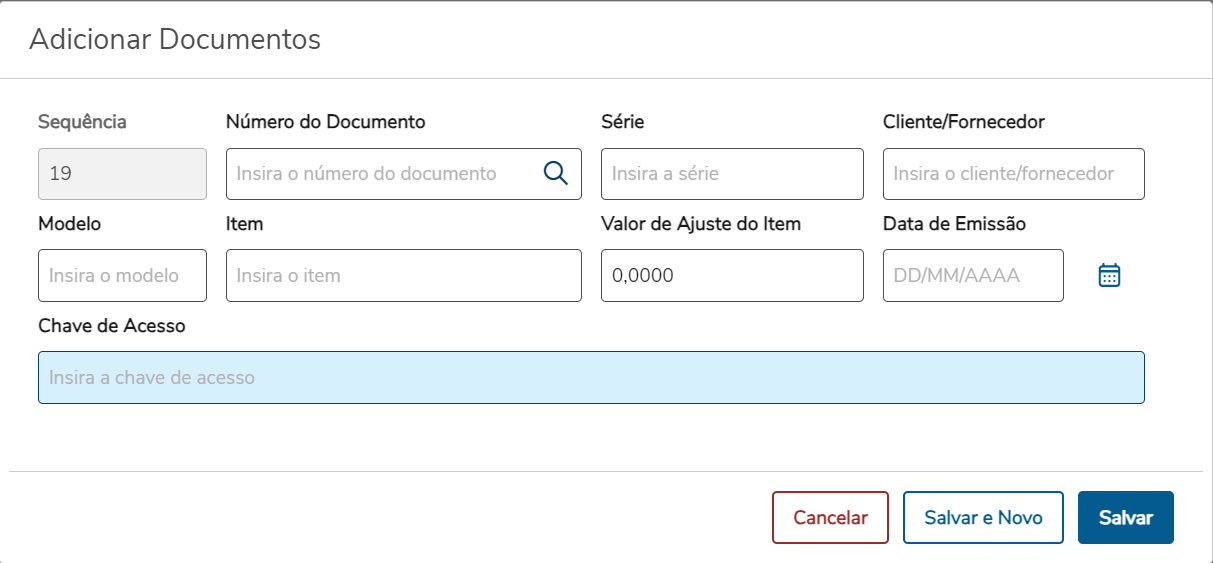Save the document with Salvar

pos(1125,518)
